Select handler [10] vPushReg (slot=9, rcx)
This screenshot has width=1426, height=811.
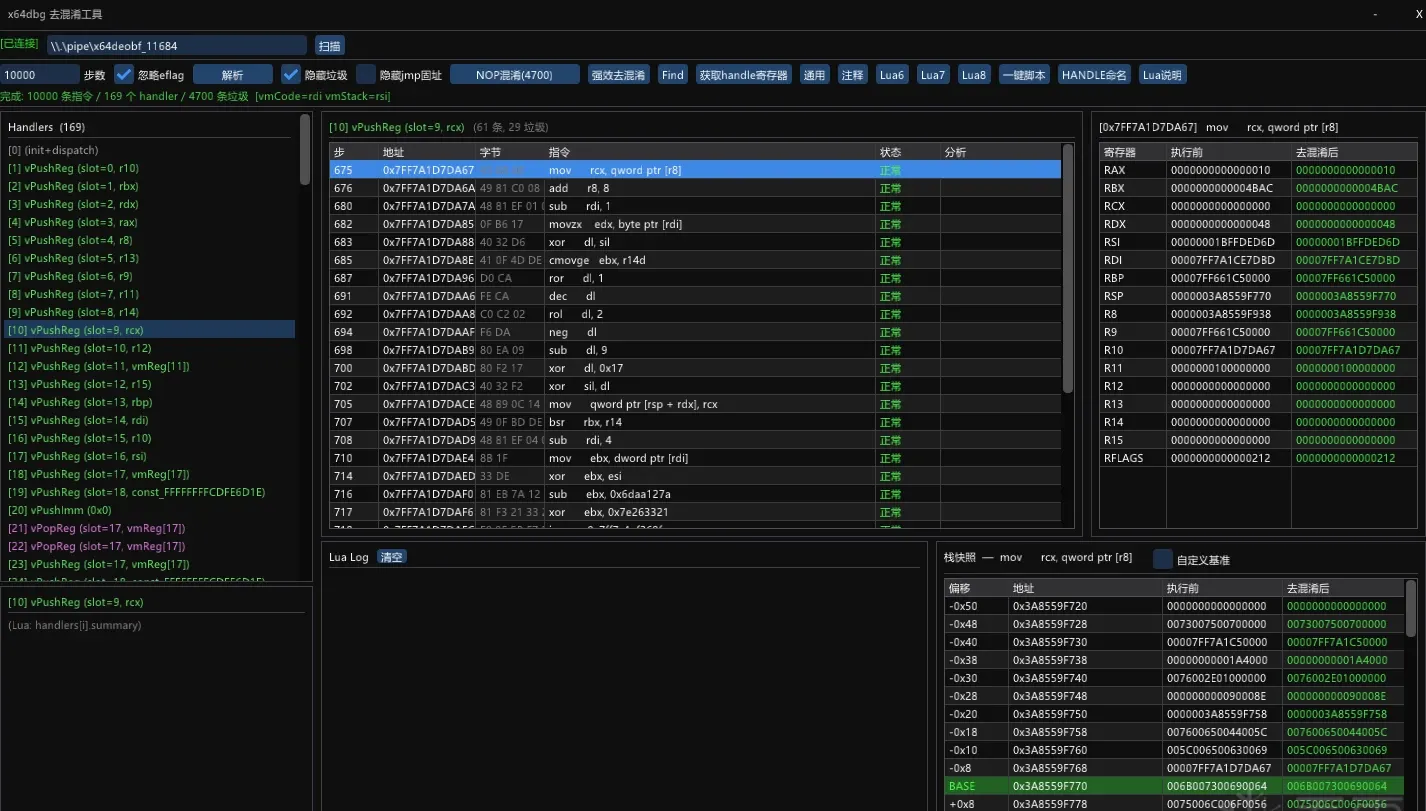point(151,330)
